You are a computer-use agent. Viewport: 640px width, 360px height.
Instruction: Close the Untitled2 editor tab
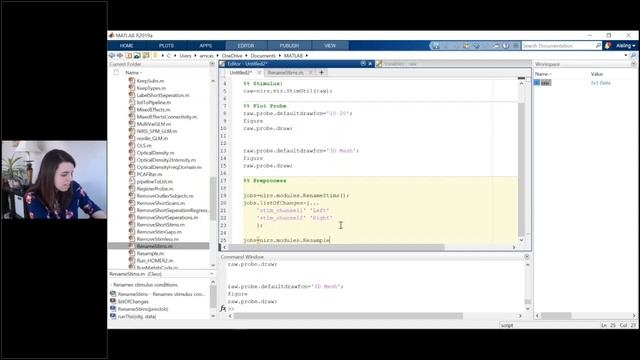click(259, 73)
